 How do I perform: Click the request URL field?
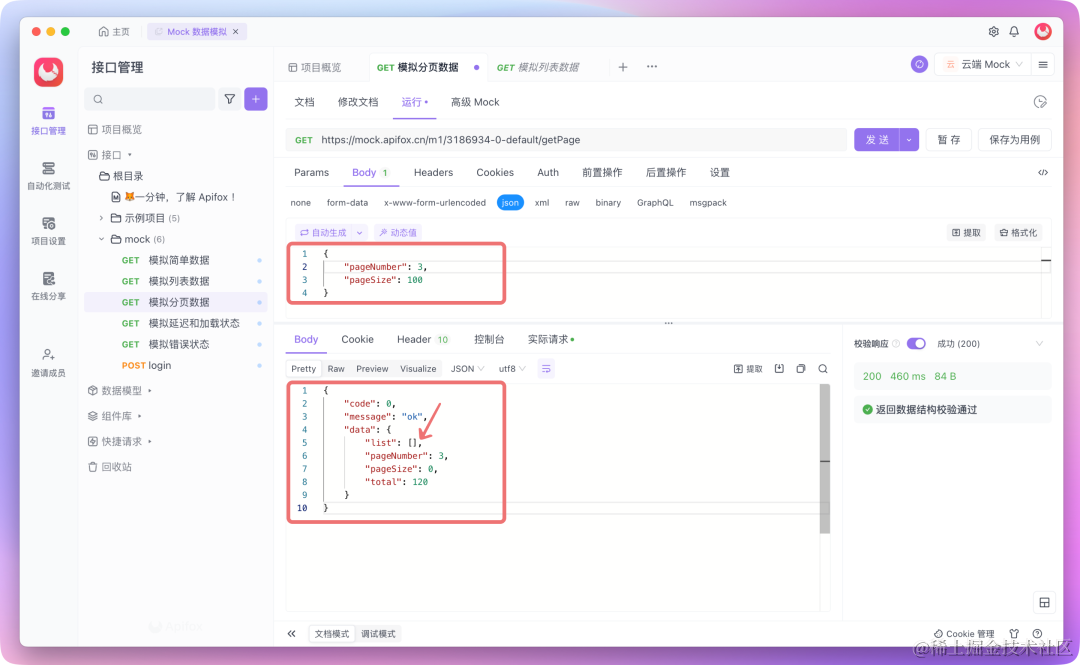coord(567,140)
